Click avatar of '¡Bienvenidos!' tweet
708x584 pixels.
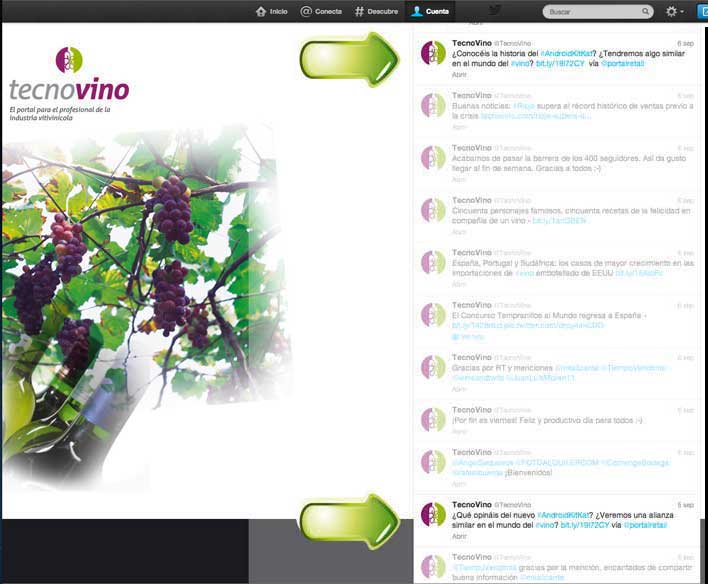point(433,462)
